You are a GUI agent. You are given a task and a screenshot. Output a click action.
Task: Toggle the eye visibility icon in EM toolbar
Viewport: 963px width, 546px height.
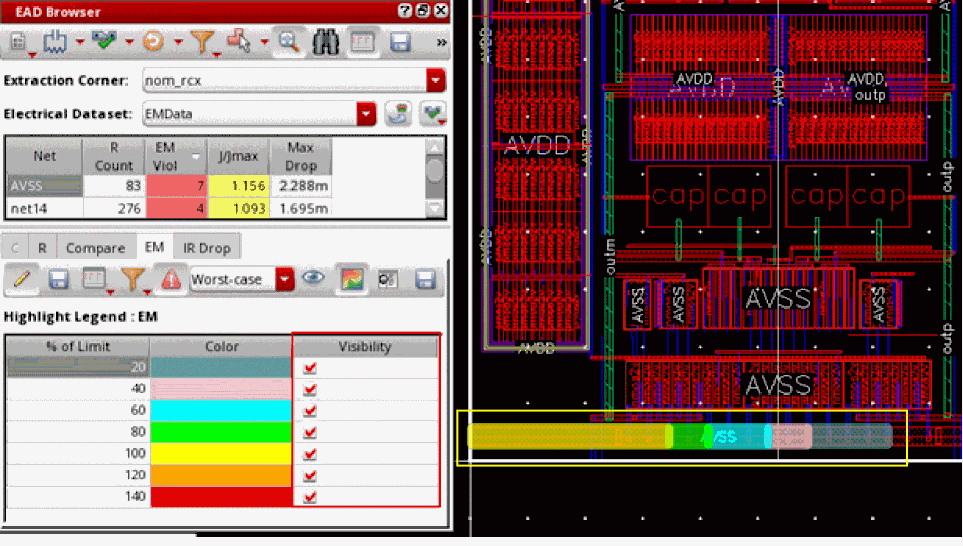pos(314,279)
